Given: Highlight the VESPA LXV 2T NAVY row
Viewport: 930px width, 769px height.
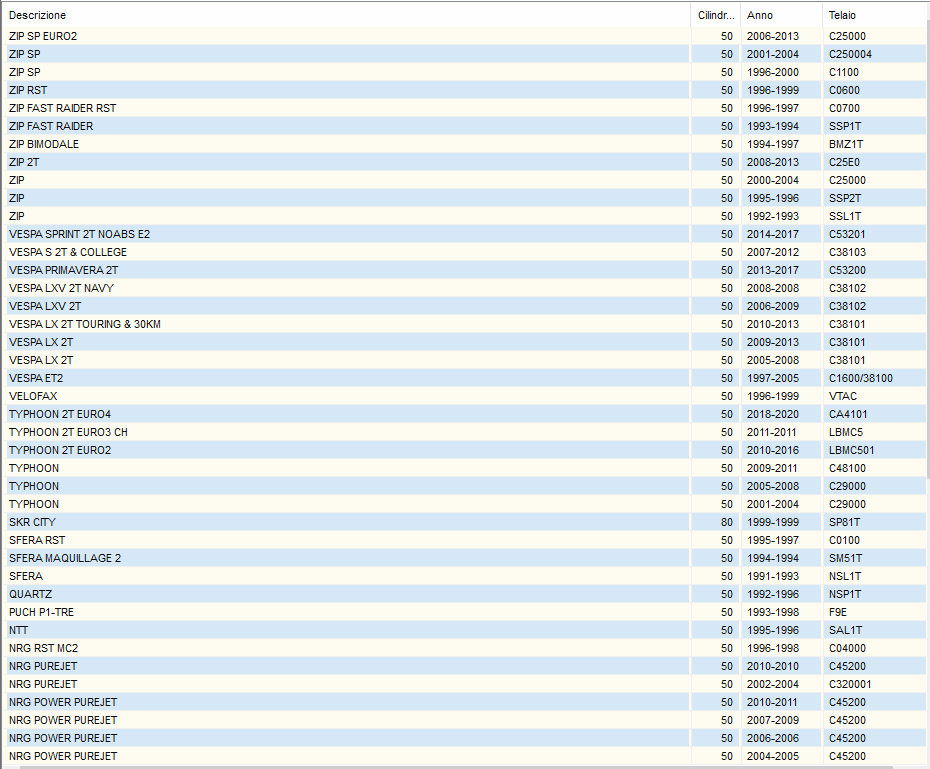Looking at the screenshot, I should click(x=61, y=288).
